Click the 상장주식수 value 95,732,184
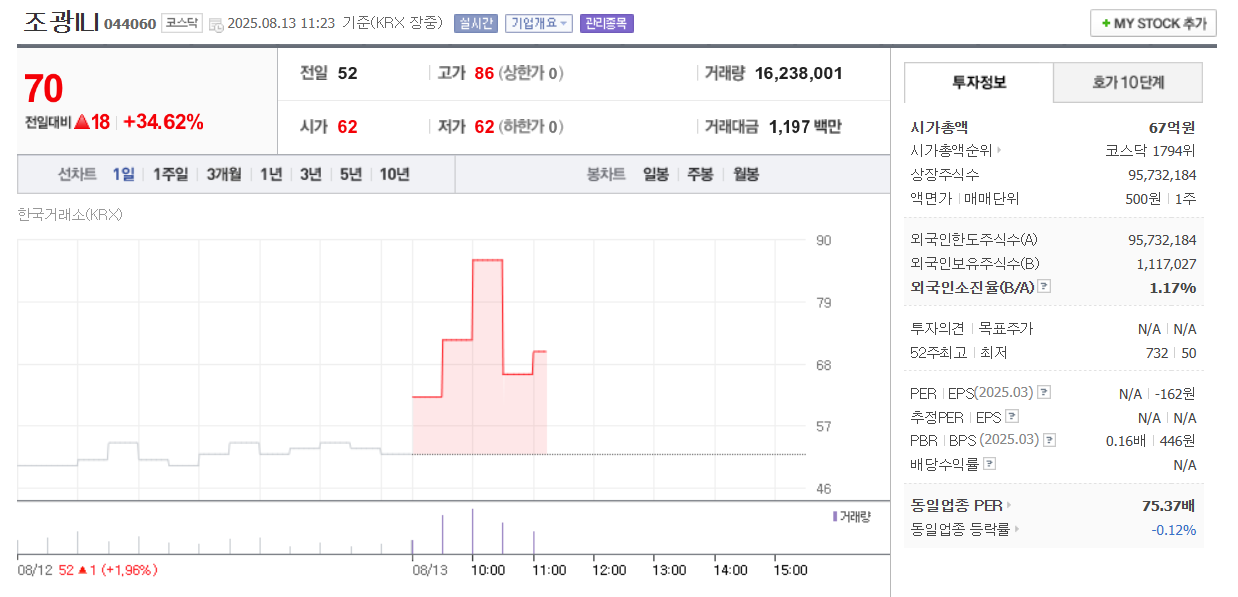Image resolution: width=1238 pixels, height=597 pixels. coord(1161,175)
